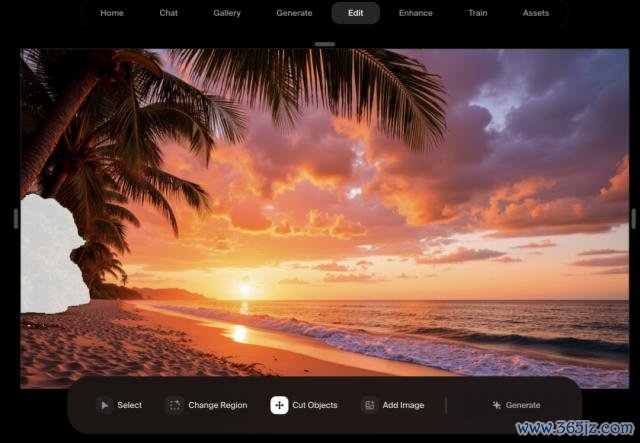Pick the Cut Objects label
This screenshot has height=443, width=640.
coord(315,405)
